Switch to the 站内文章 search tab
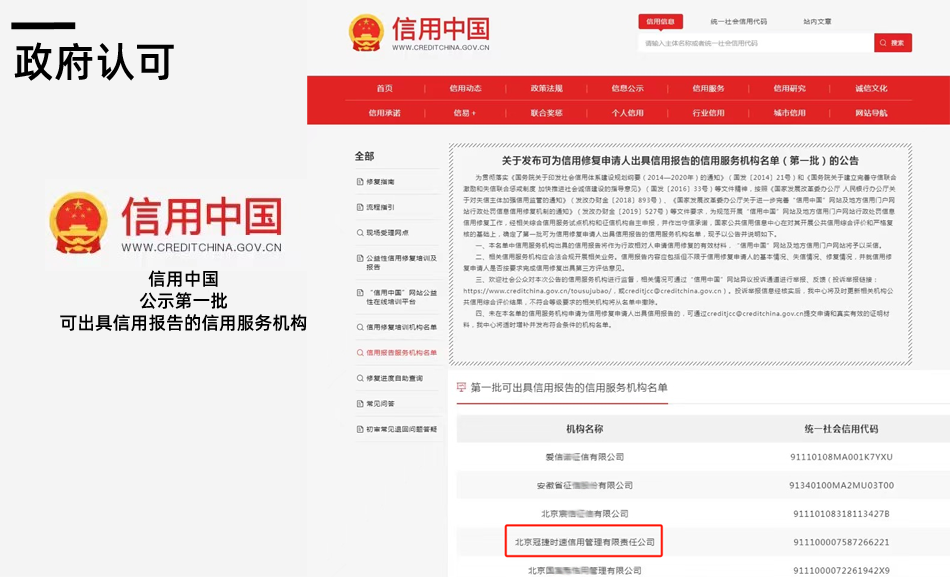 pyautogui.click(x=816, y=20)
